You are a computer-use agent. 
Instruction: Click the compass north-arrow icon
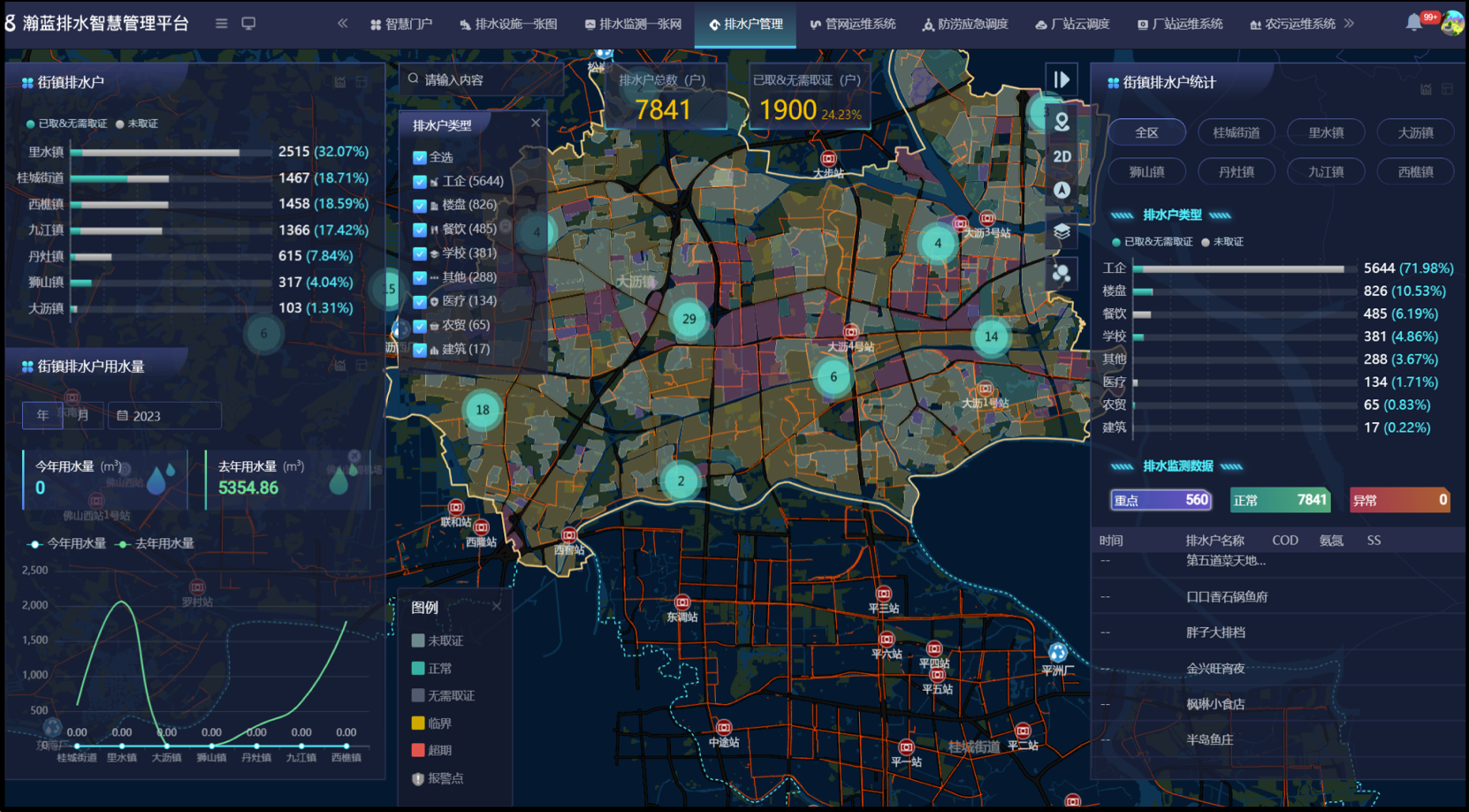click(x=1062, y=190)
